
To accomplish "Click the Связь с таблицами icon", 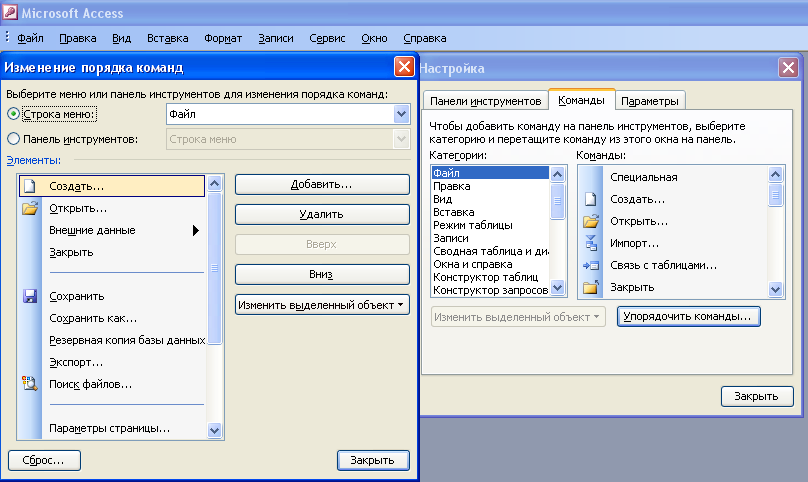I will (591, 265).
